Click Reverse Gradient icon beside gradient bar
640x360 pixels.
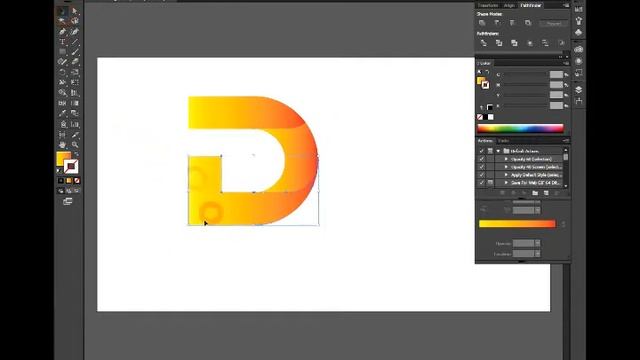pos(484,209)
